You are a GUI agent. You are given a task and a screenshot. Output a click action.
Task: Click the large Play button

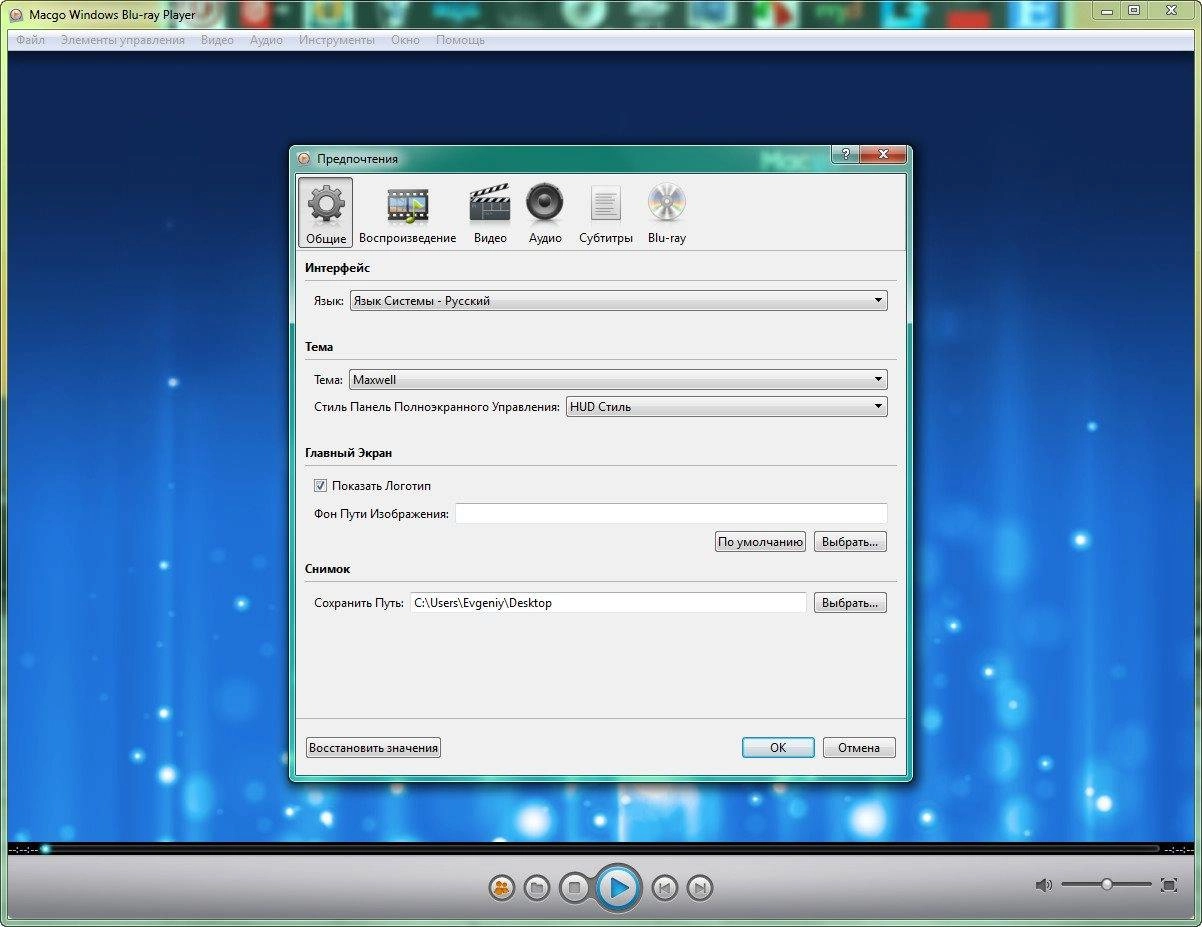618,887
